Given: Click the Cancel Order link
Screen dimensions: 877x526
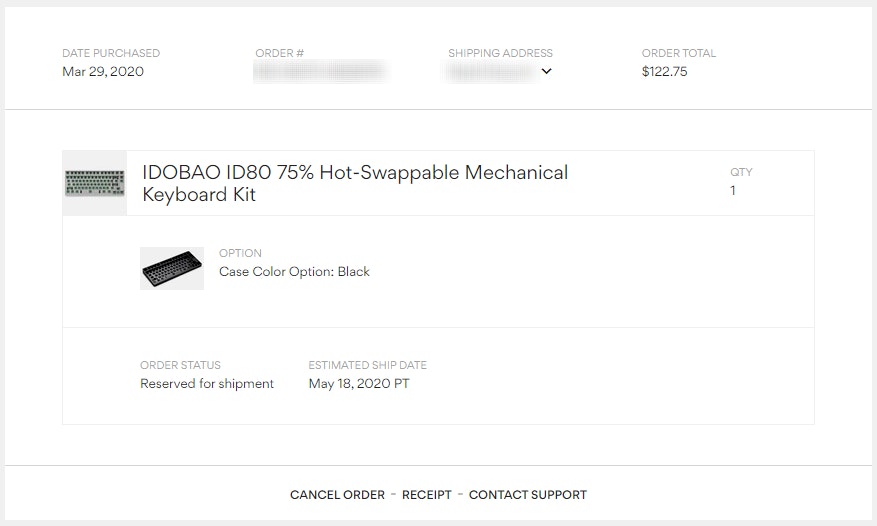Looking at the screenshot, I should coord(337,495).
